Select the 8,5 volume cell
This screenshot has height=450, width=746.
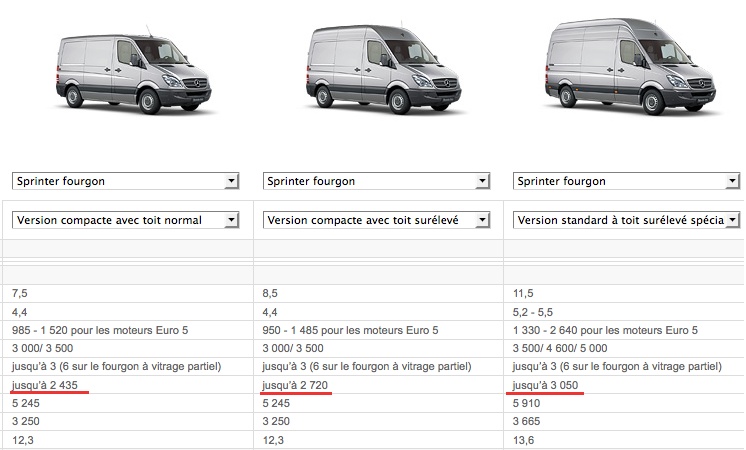(270, 293)
